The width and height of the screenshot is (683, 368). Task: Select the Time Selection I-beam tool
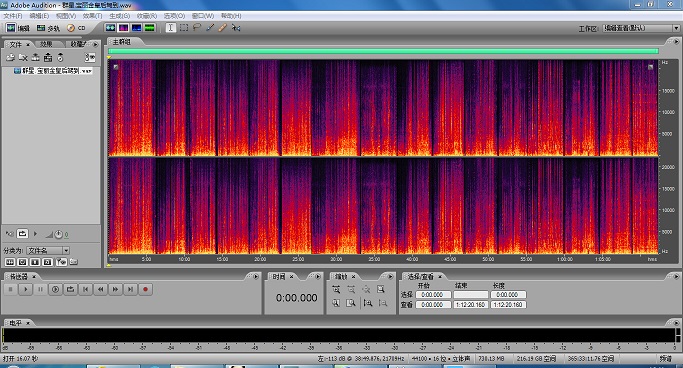click(x=171, y=28)
